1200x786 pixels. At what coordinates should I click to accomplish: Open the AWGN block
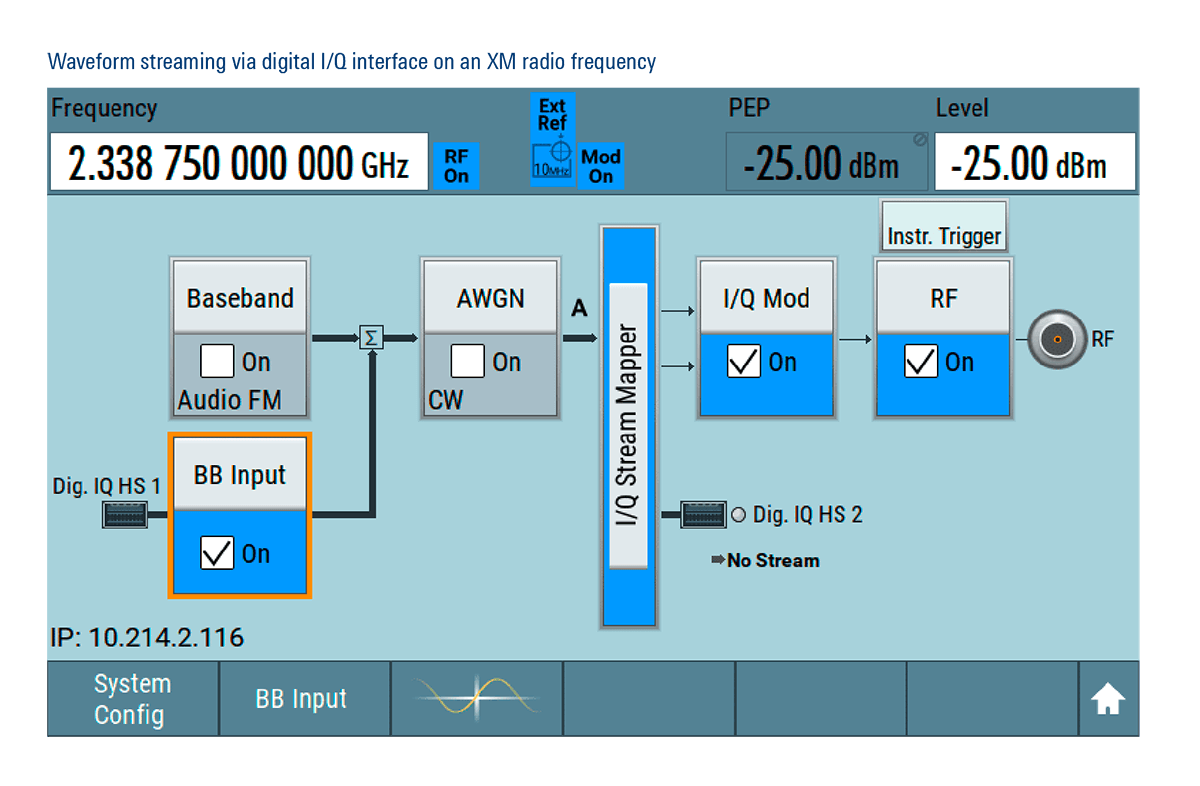pos(490,298)
